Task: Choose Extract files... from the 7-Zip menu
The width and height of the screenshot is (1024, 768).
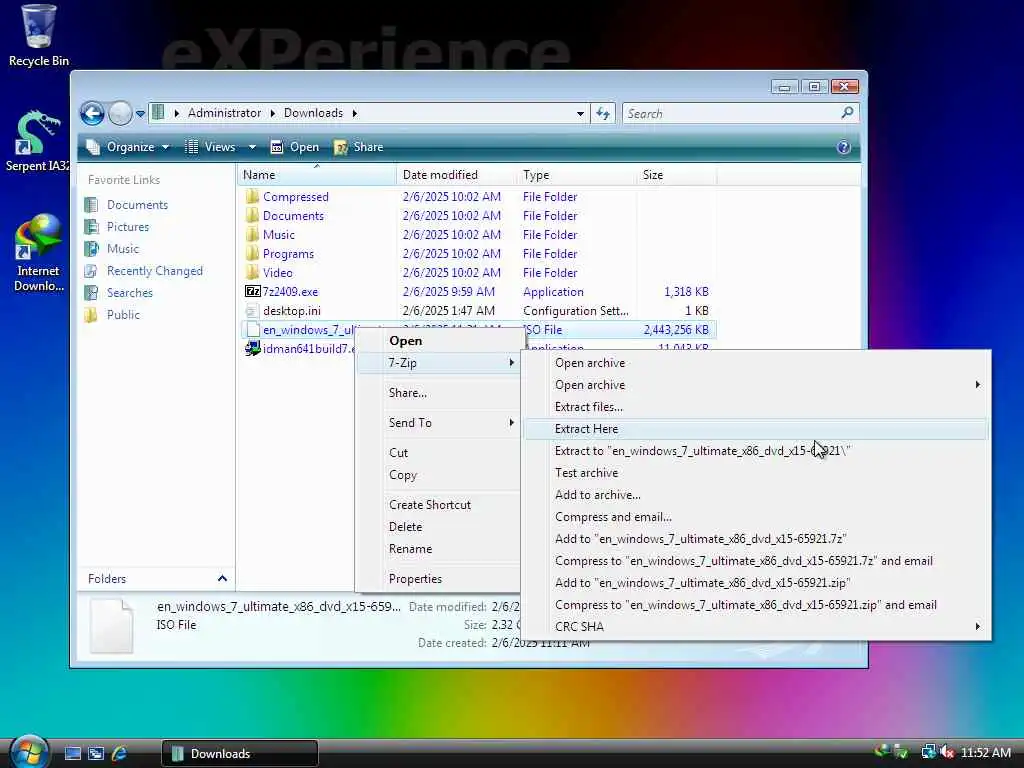Action: coord(756,407)
